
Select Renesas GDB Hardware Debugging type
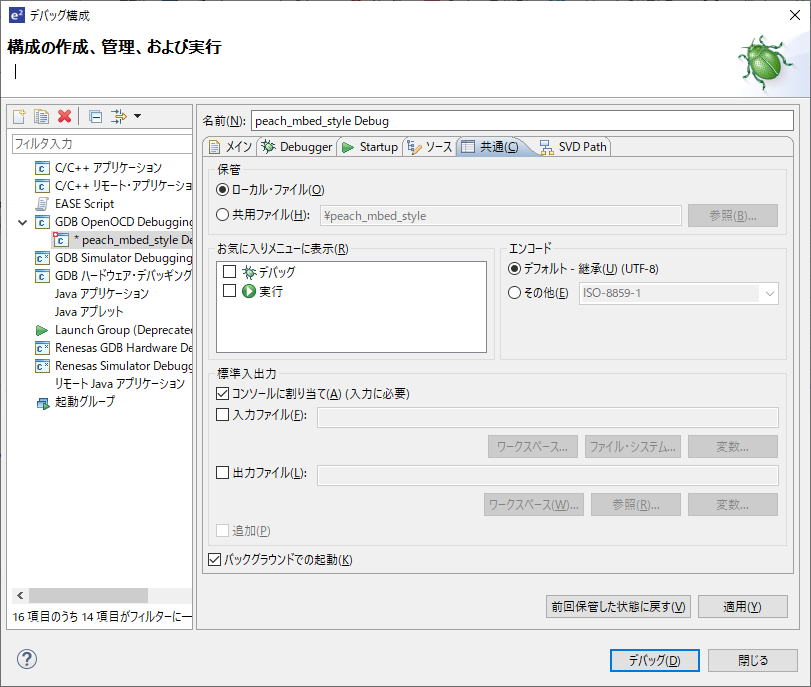(x=113, y=348)
